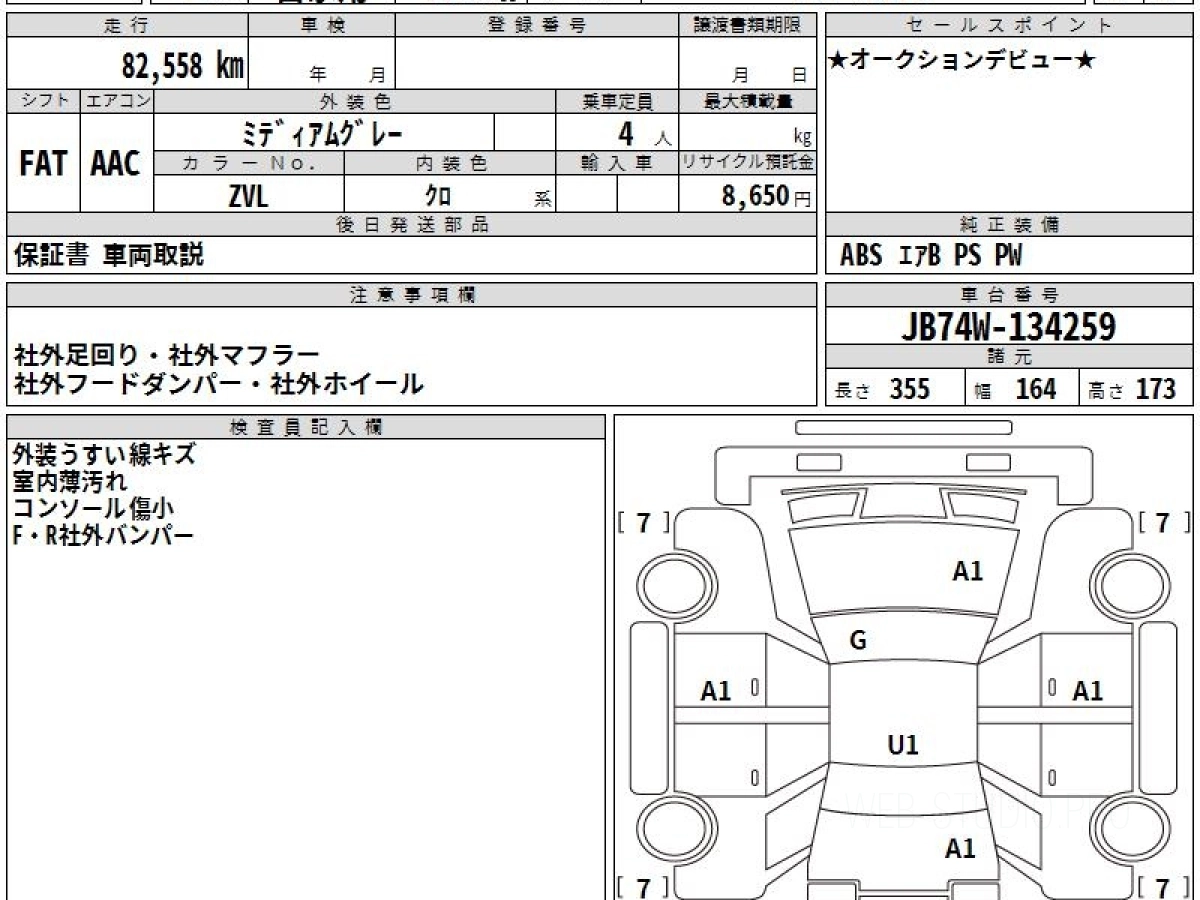Select the mileage value 82,558 km
Viewport: 1200px width, 900px height.
click(183, 66)
